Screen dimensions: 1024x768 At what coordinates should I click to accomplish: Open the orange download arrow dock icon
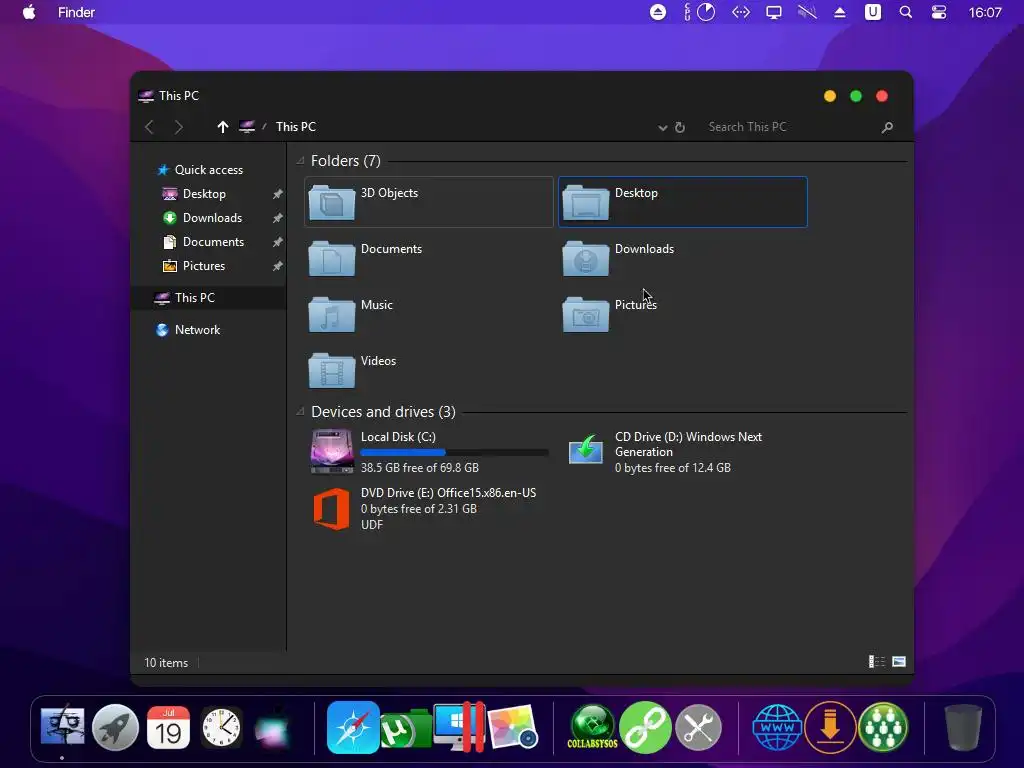[830, 727]
